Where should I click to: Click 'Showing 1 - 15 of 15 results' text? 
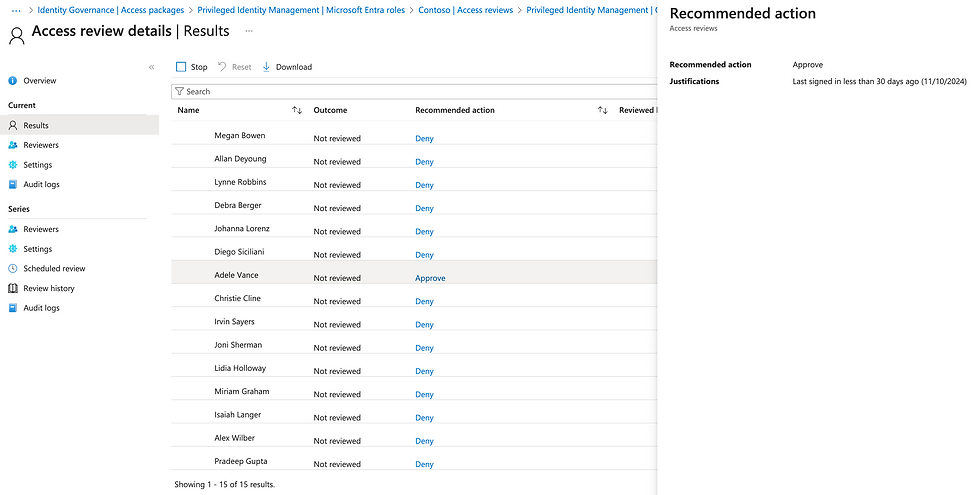coord(224,484)
